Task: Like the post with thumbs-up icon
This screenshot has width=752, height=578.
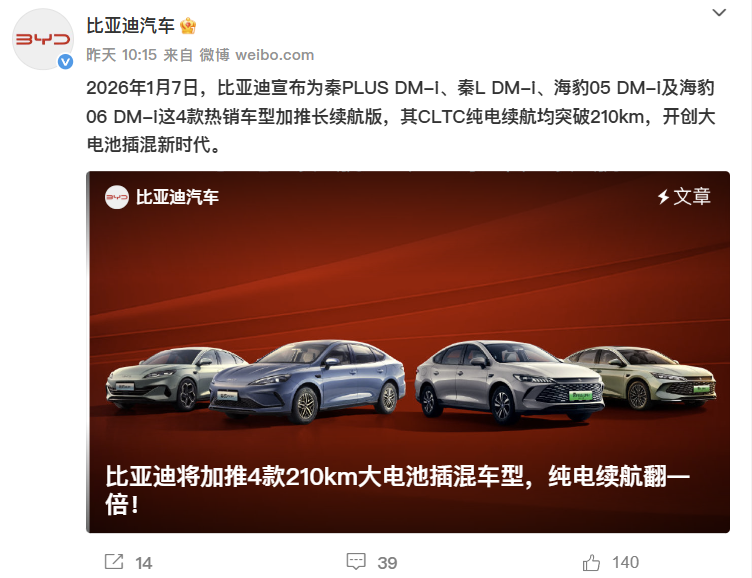Action: (x=591, y=562)
